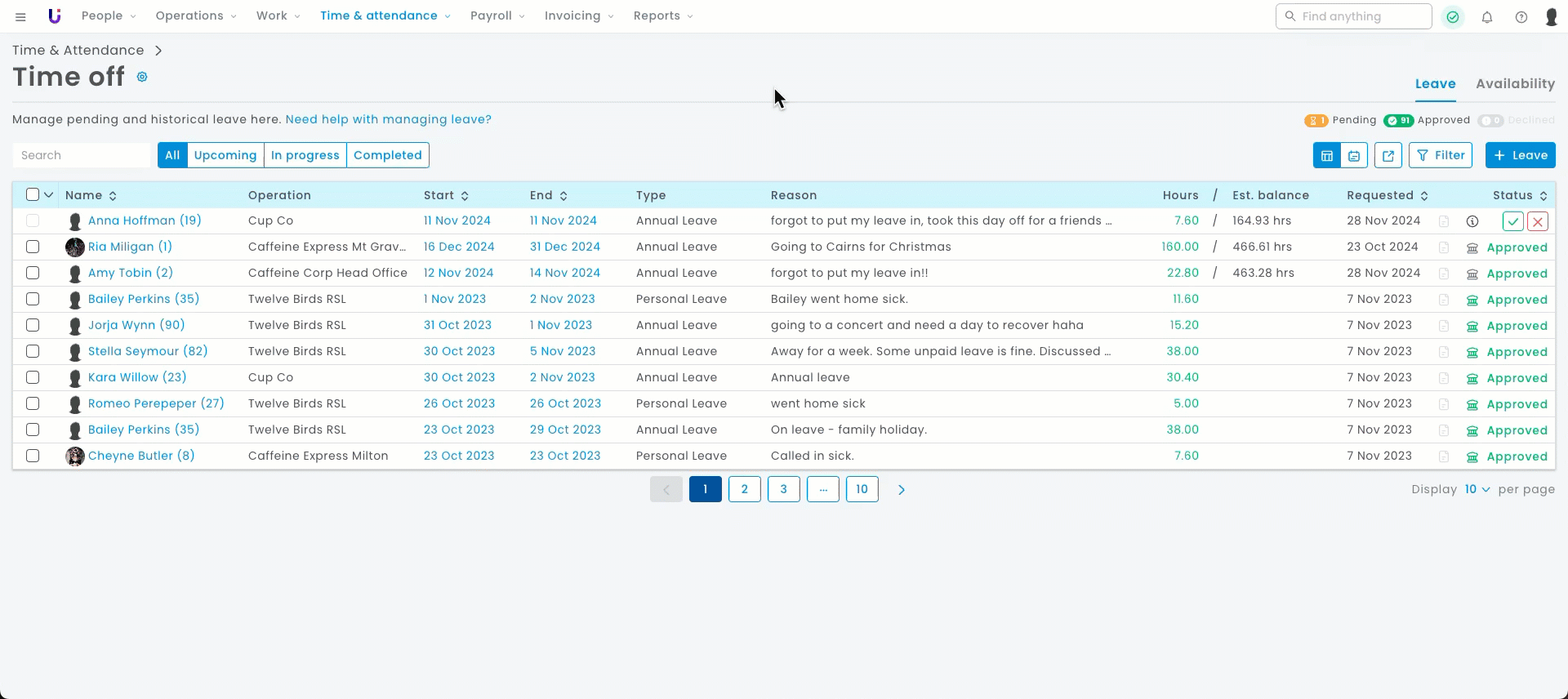Switch to the Availability tab
The height and width of the screenshot is (699, 1568).
click(x=1515, y=83)
